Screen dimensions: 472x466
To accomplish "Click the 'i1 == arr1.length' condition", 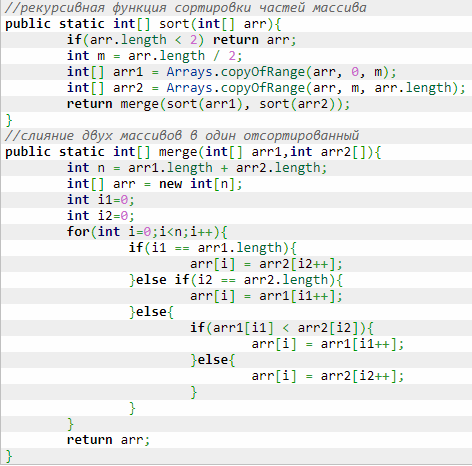I will 217,248.
